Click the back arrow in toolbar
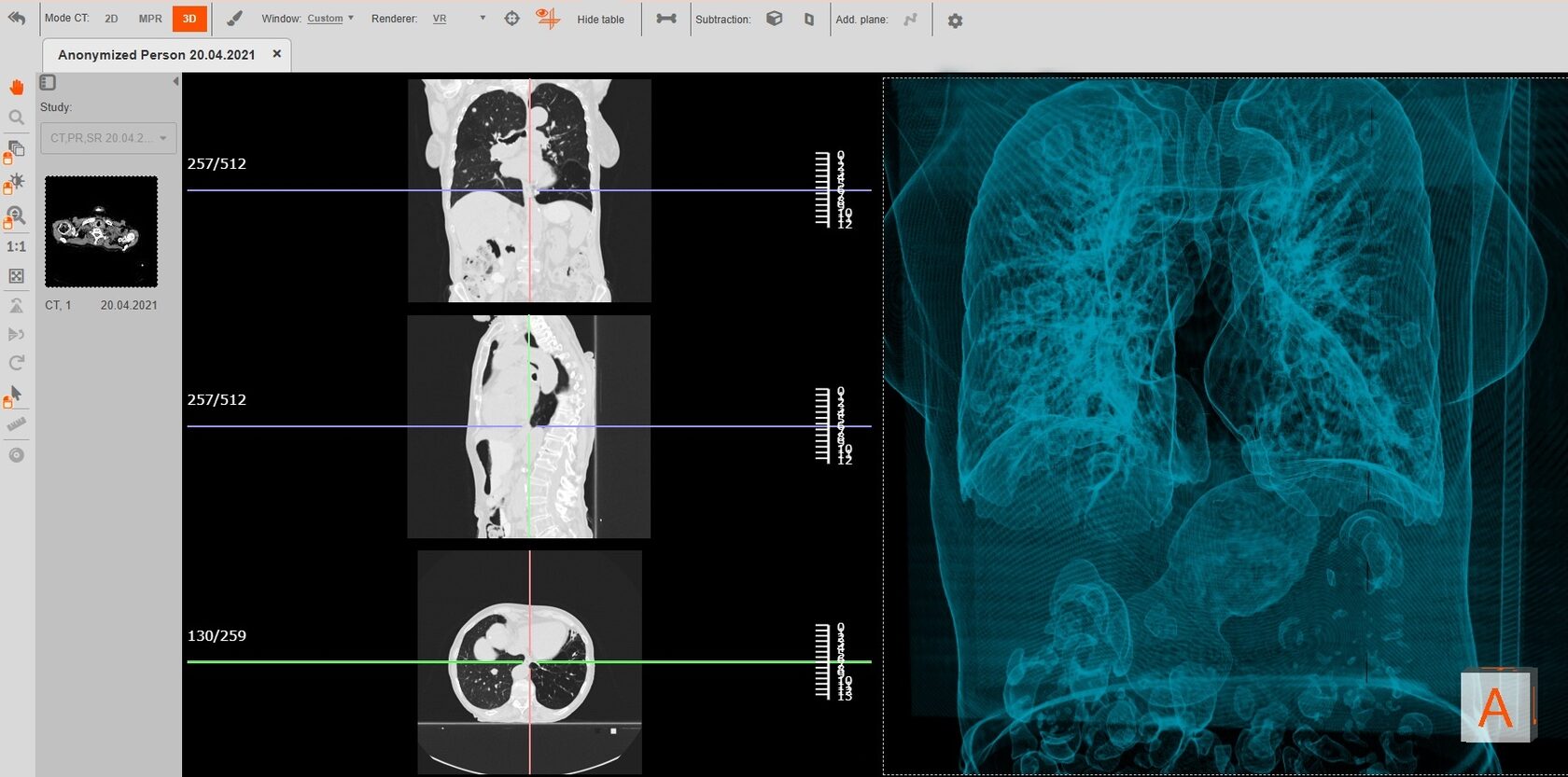1568x777 pixels. pos(17,19)
